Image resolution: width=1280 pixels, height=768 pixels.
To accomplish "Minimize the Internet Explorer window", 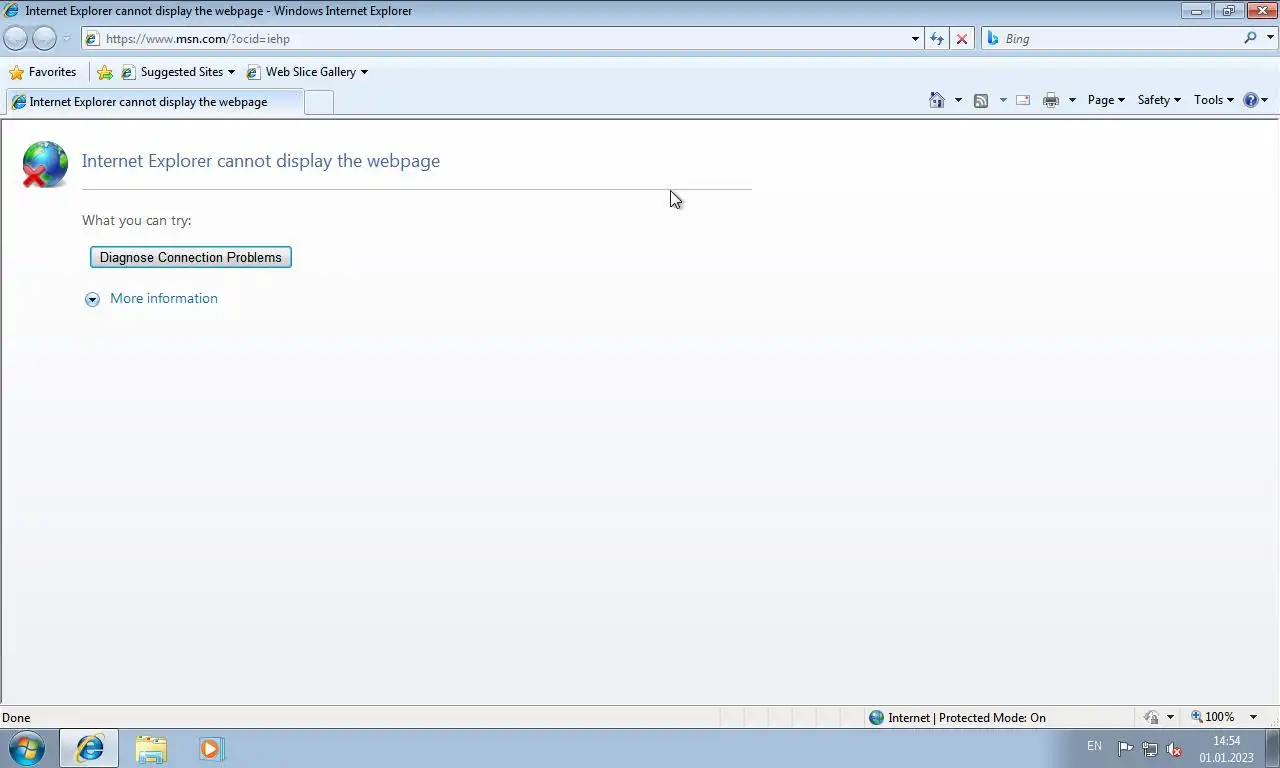I will [1196, 11].
